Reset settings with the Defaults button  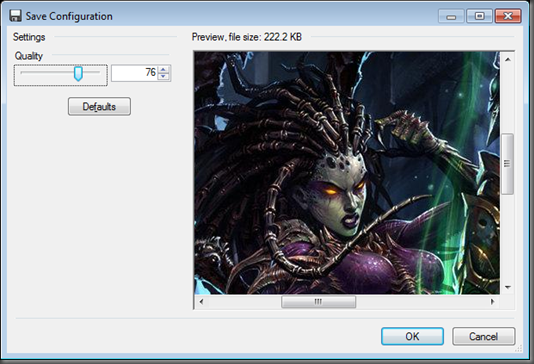pos(99,107)
